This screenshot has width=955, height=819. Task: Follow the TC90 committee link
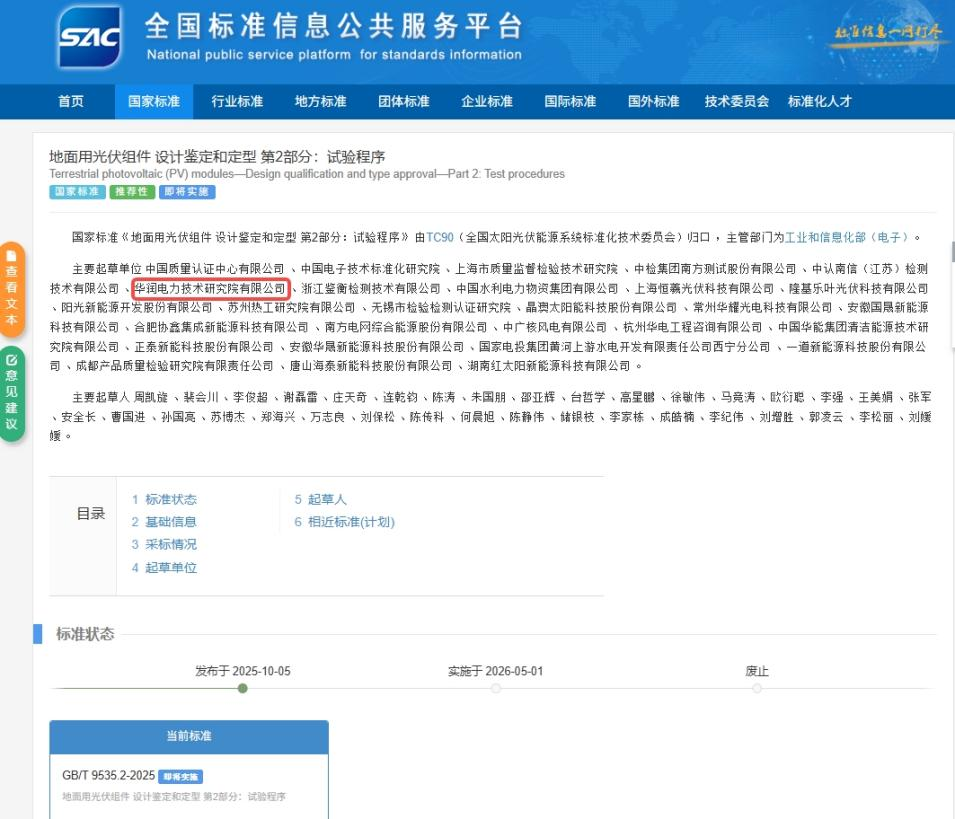tap(440, 237)
